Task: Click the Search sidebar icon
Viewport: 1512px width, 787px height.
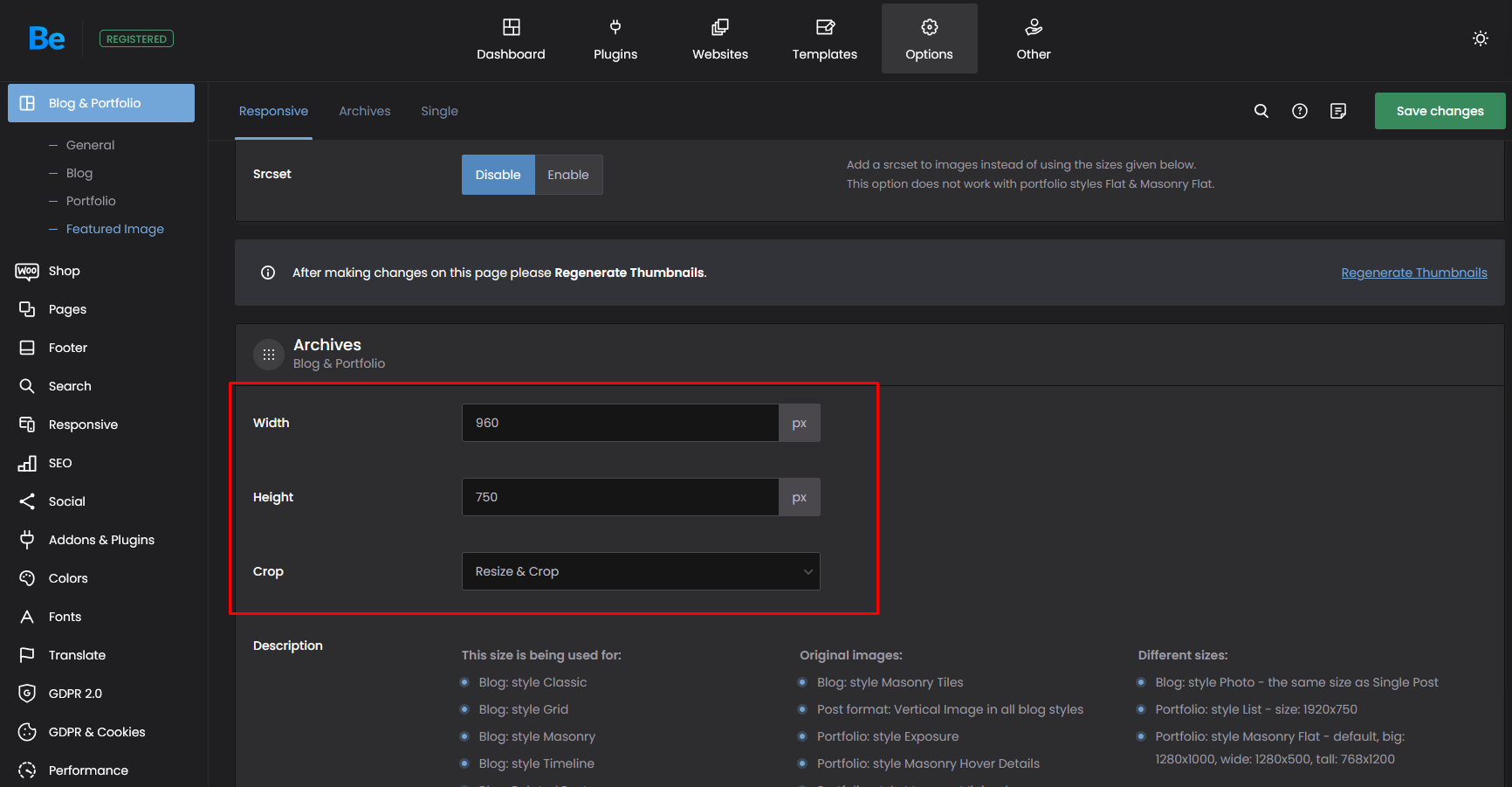Action: point(27,386)
